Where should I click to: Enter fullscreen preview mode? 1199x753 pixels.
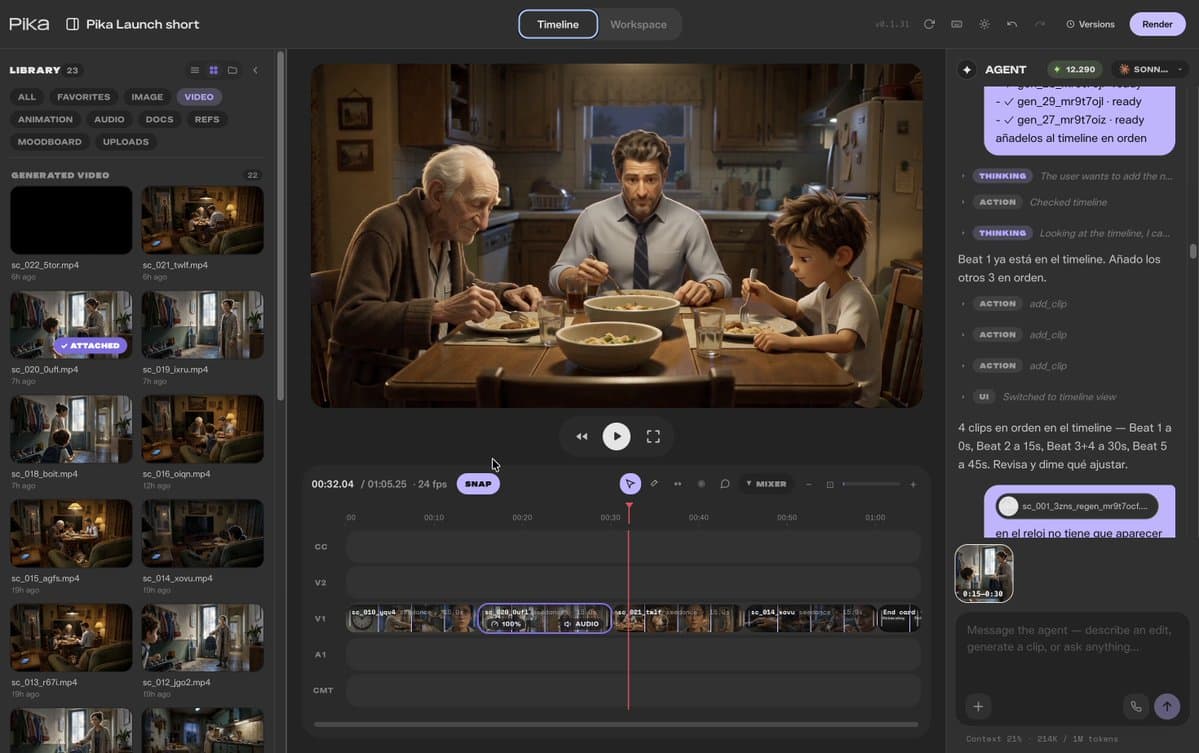click(x=653, y=437)
